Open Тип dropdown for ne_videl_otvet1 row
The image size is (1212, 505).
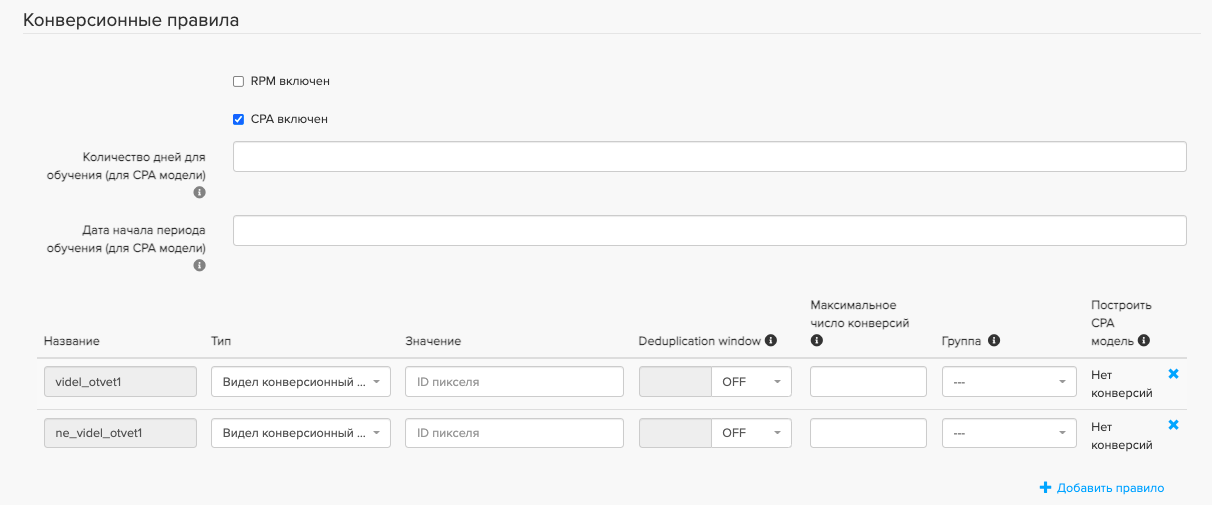point(300,433)
